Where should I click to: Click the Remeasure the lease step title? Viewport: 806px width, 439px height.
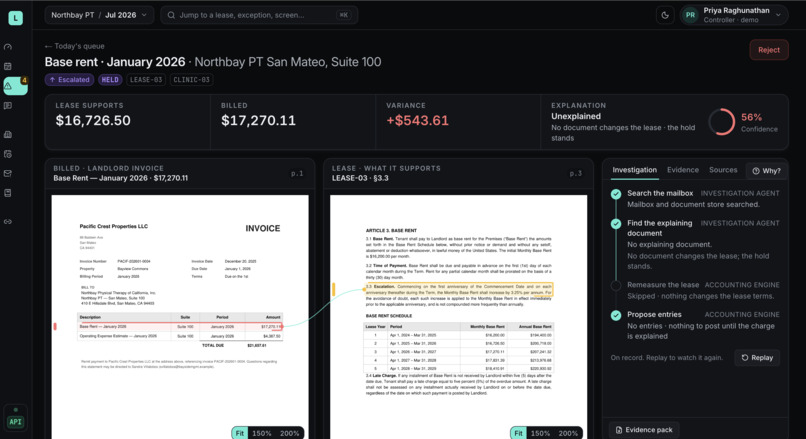(663, 285)
